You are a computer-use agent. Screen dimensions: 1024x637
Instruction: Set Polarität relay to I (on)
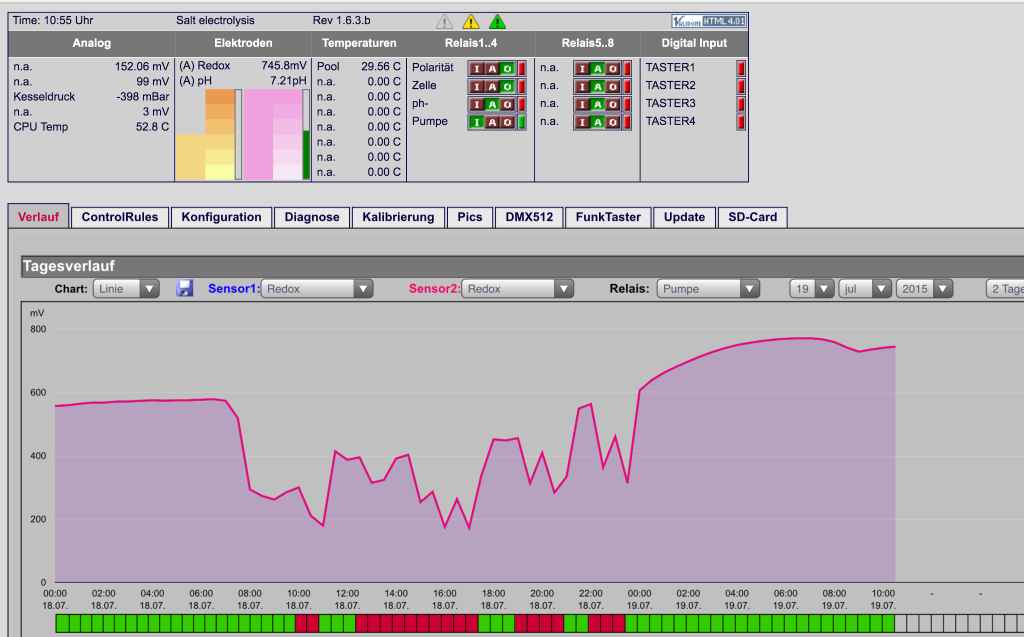pos(476,68)
